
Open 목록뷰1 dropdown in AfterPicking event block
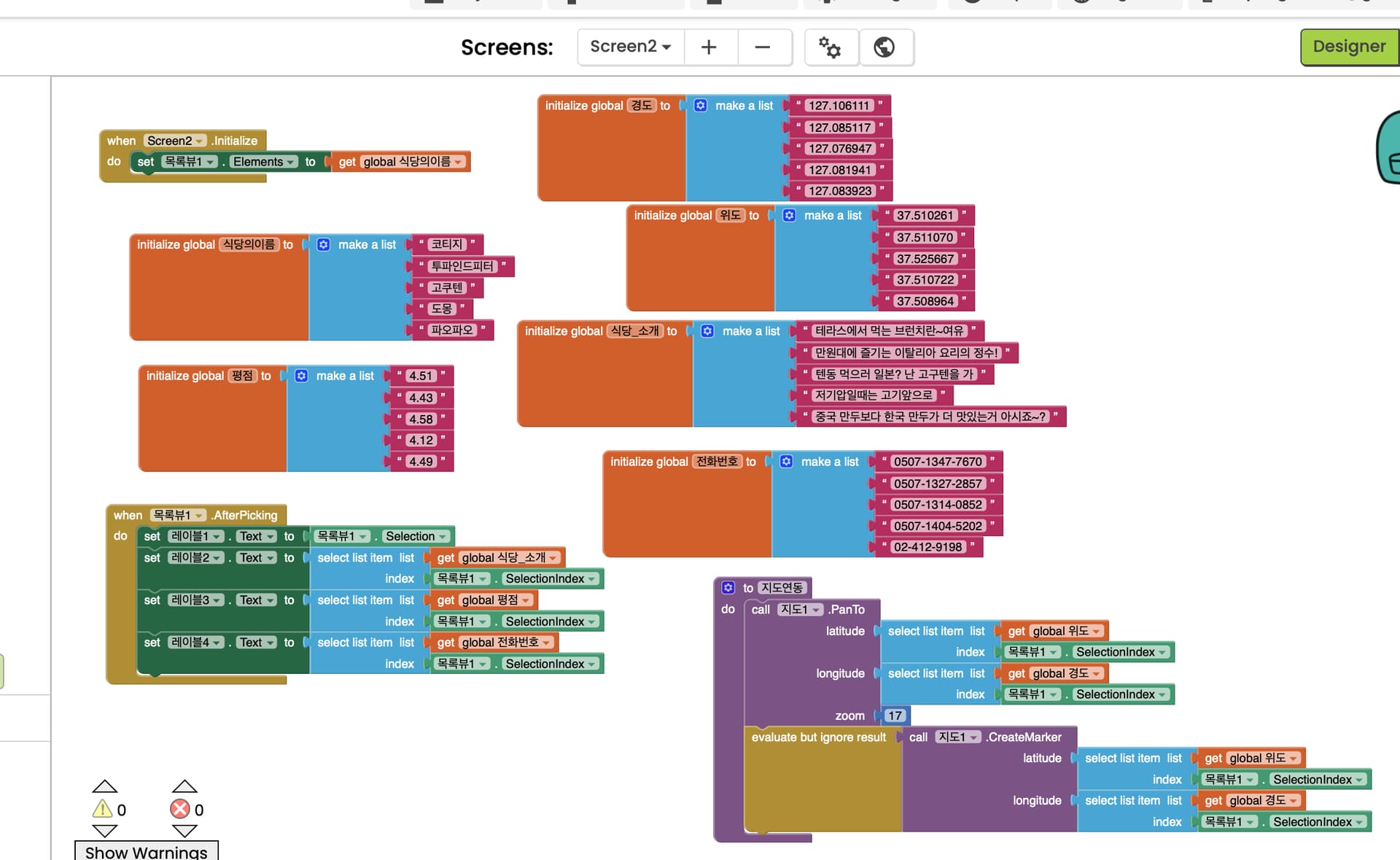(179, 516)
